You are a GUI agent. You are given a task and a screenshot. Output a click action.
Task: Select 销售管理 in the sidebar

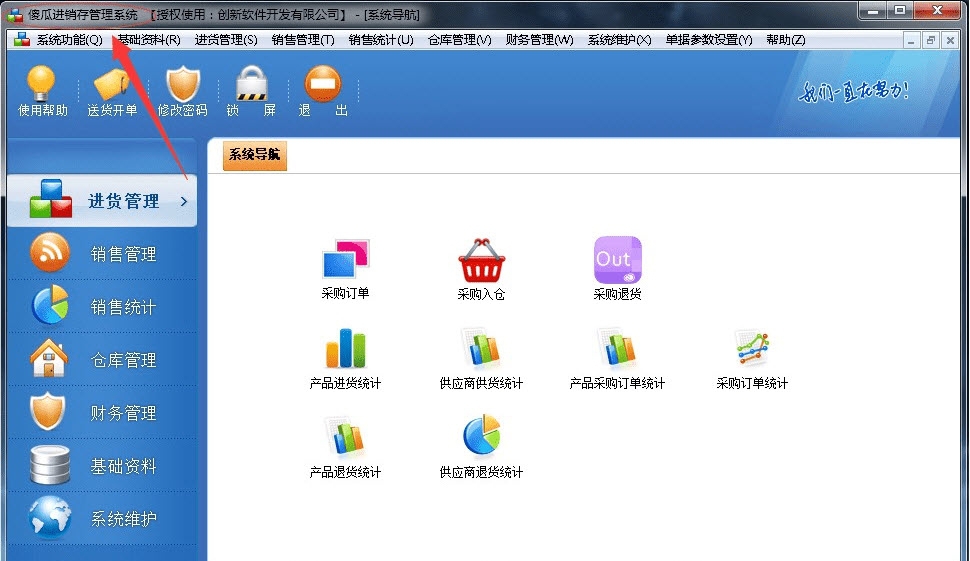102,254
